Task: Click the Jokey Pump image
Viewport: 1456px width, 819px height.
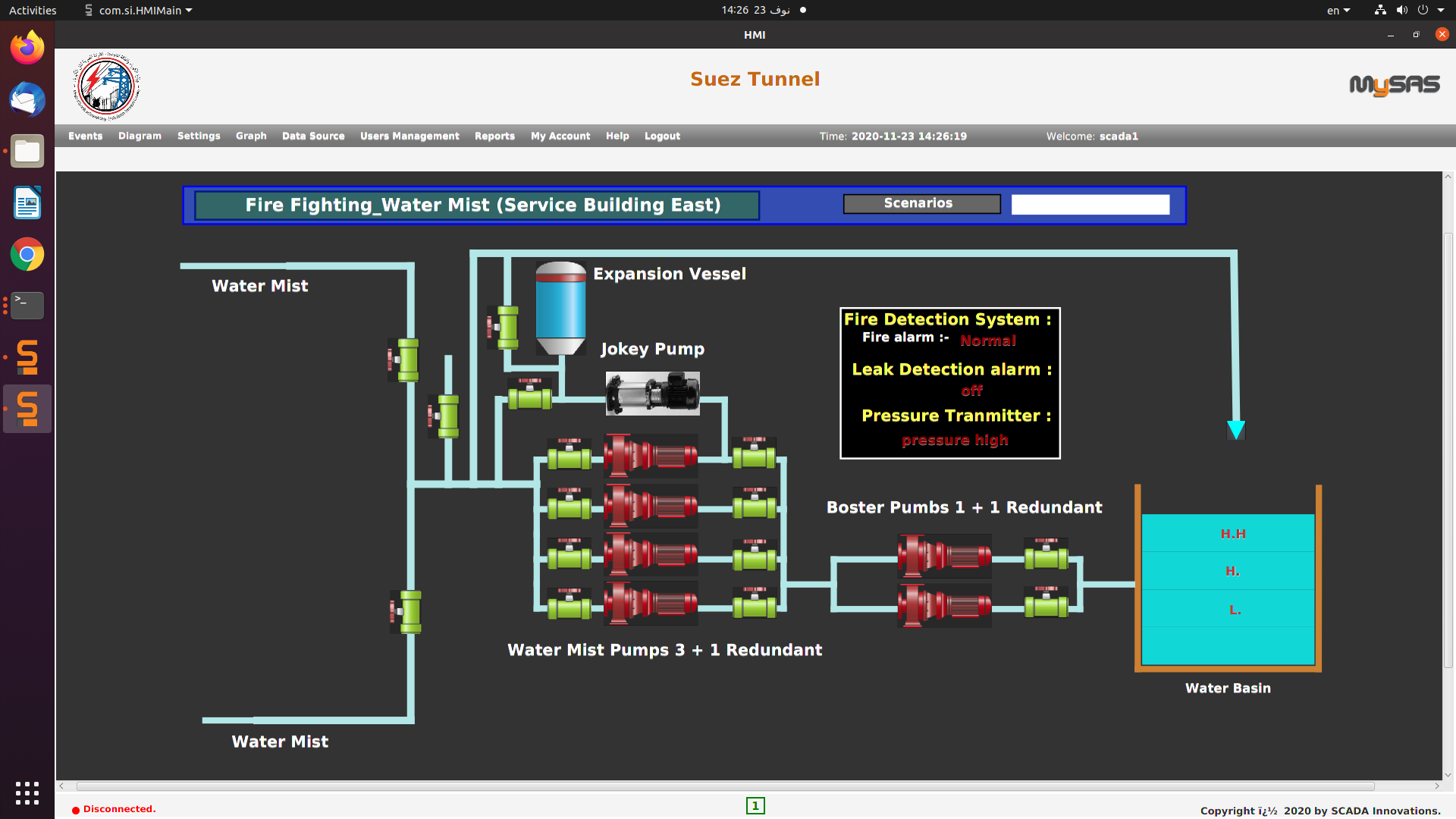Action: pos(652,393)
